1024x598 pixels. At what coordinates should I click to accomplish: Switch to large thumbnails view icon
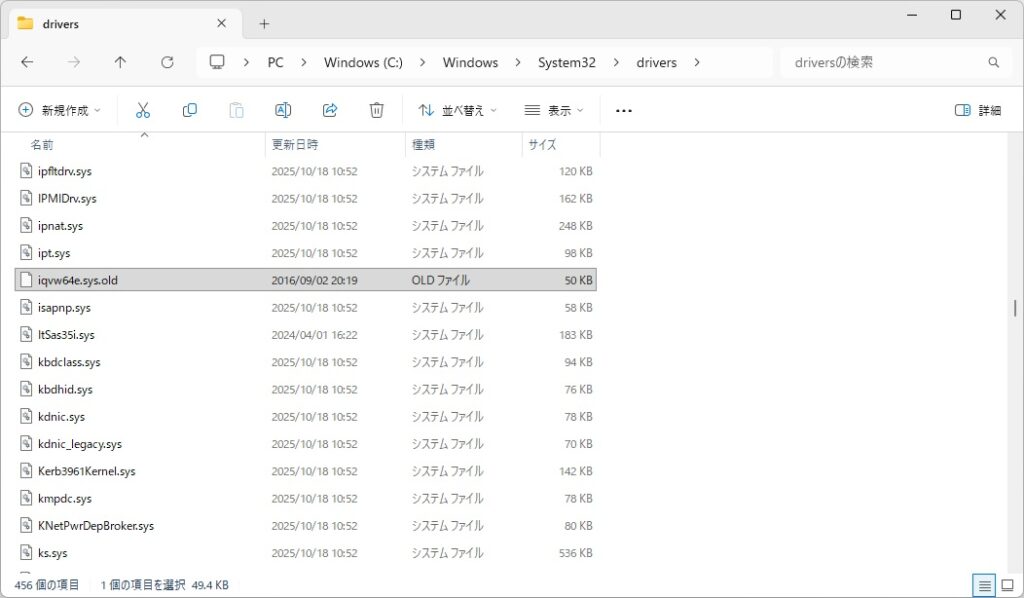(x=1007, y=585)
